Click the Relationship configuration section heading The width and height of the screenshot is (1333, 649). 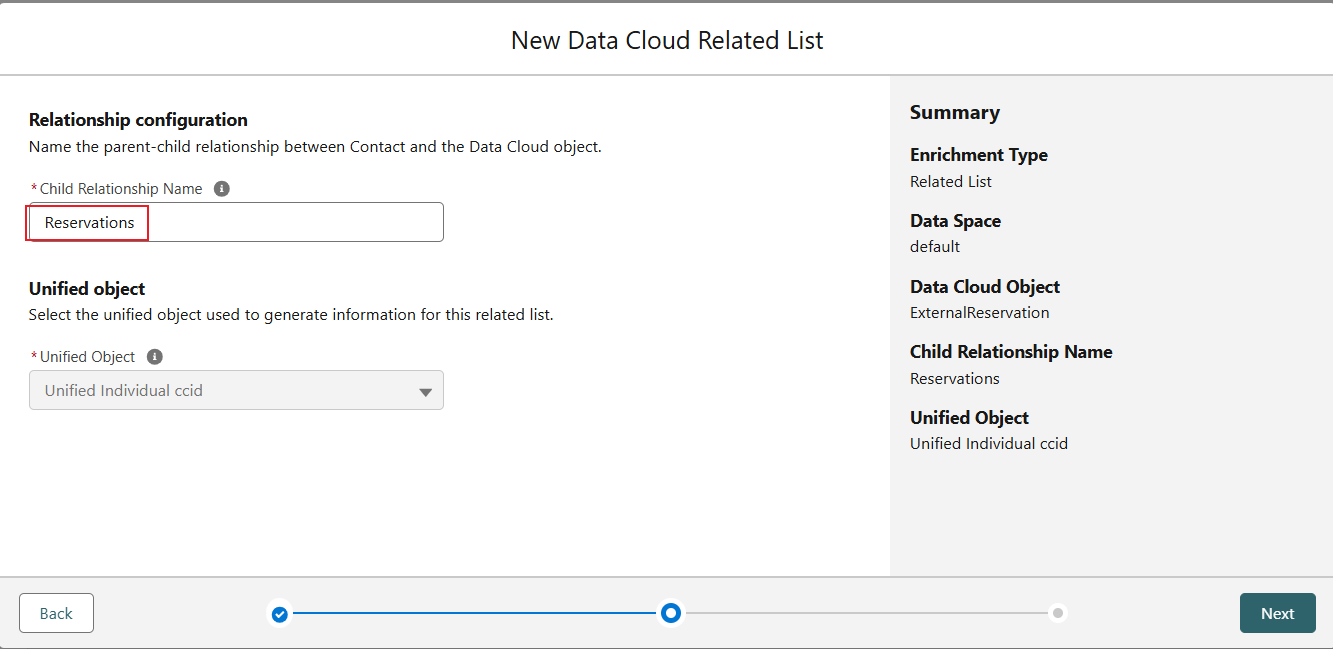click(138, 120)
